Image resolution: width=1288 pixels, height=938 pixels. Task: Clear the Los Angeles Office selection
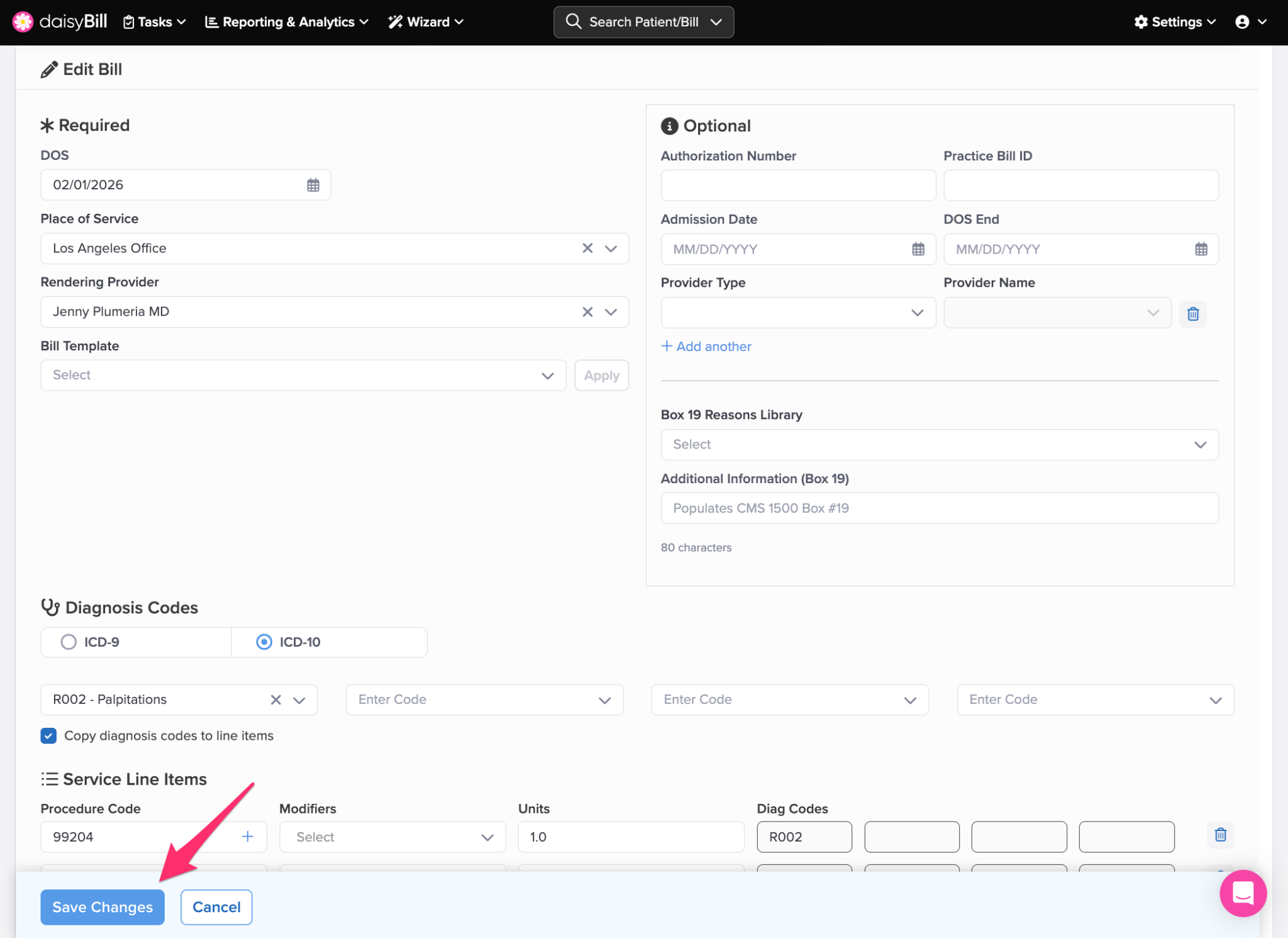click(x=587, y=248)
